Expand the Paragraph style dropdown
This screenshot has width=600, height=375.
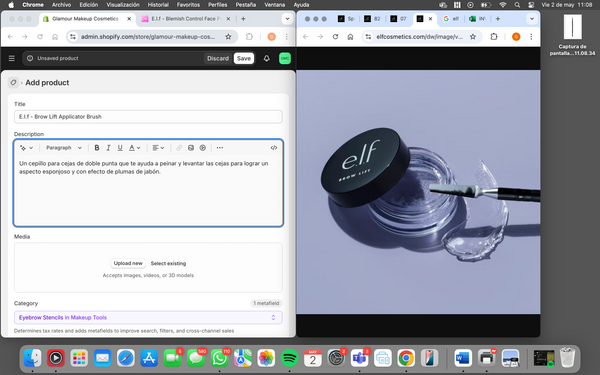point(64,148)
